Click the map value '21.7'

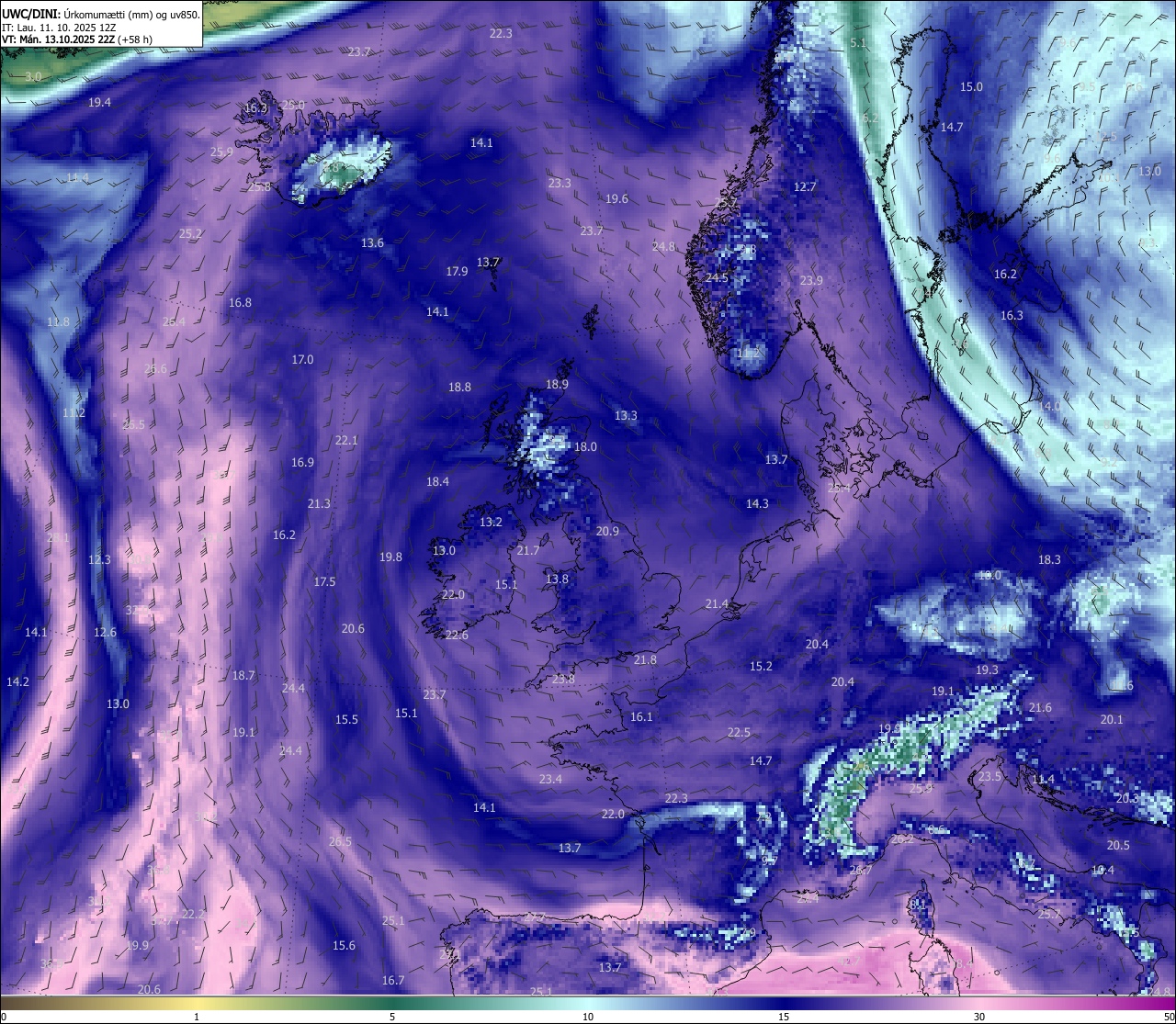point(528,551)
